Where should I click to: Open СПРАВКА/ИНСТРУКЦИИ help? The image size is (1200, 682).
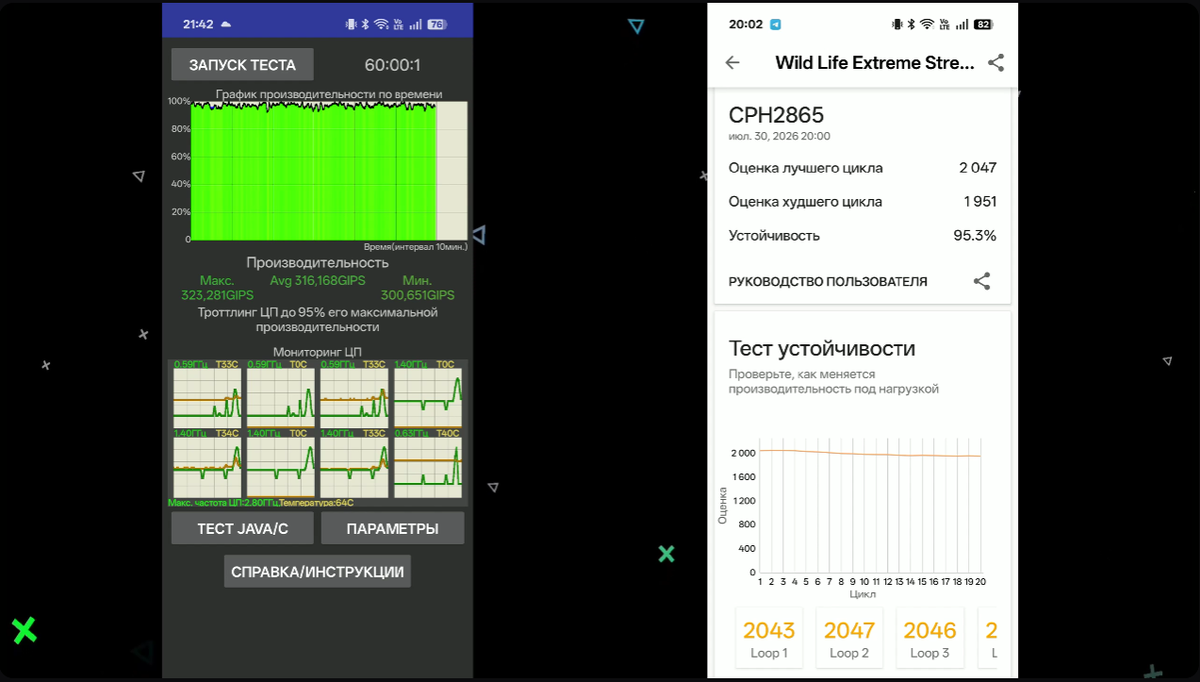tap(317, 572)
